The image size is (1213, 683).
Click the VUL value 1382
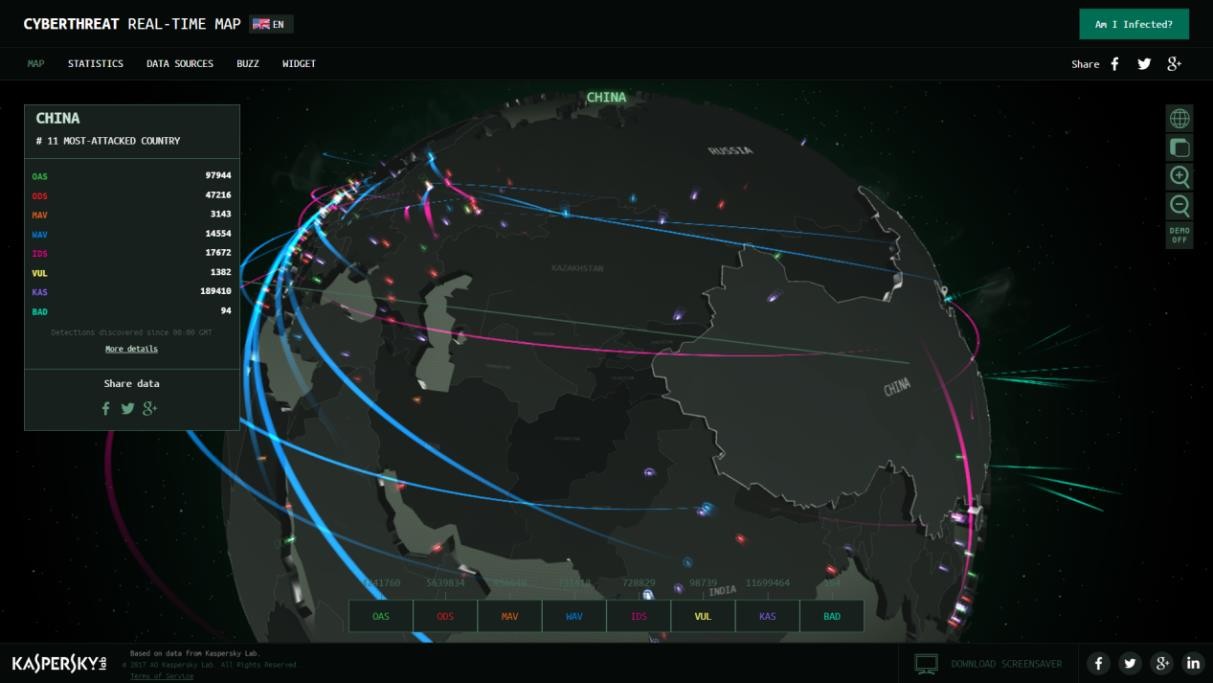point(221,272)
